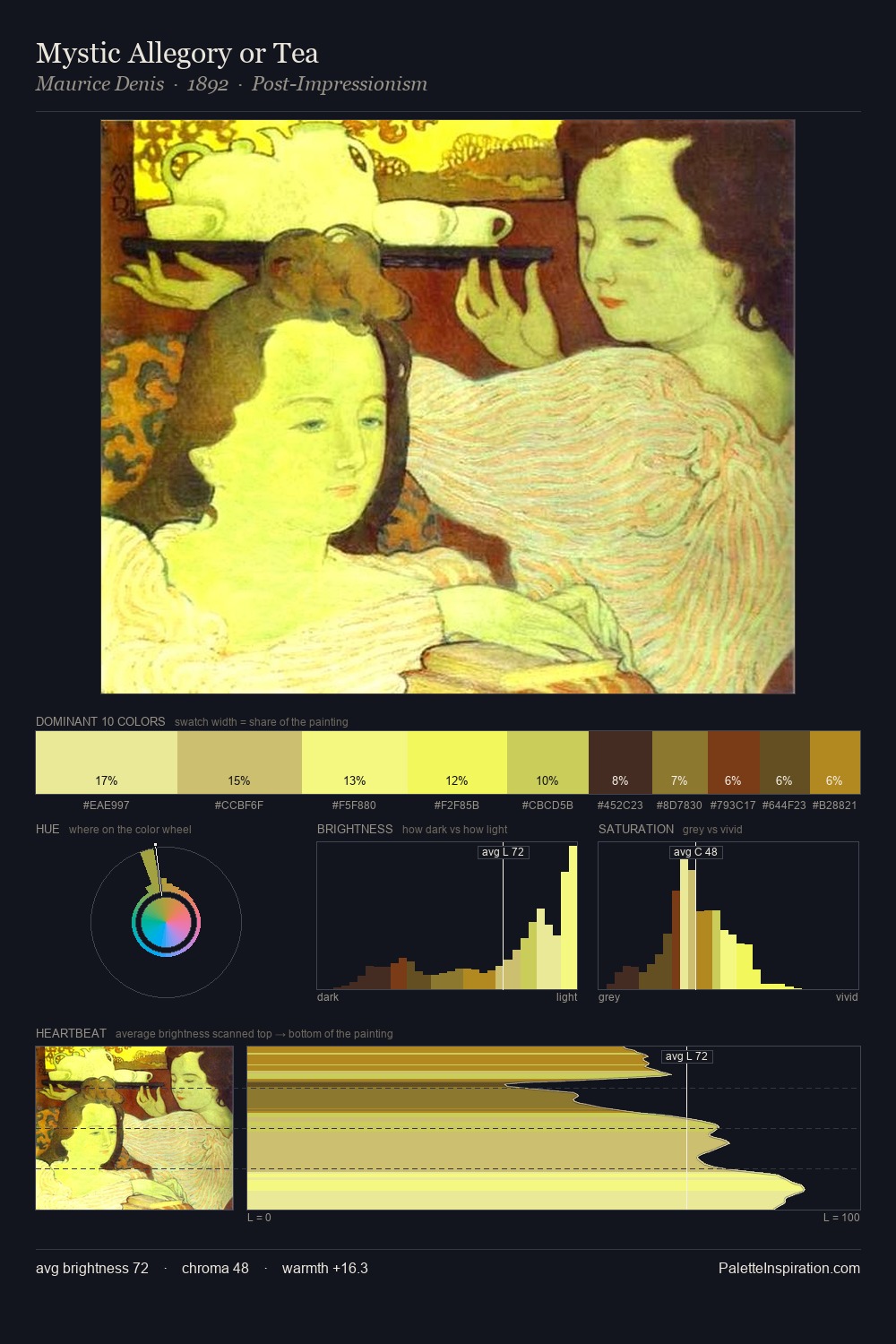
Task: Click the 'HEARTBEAT' section heading
Action: [x=71, y=1033]
